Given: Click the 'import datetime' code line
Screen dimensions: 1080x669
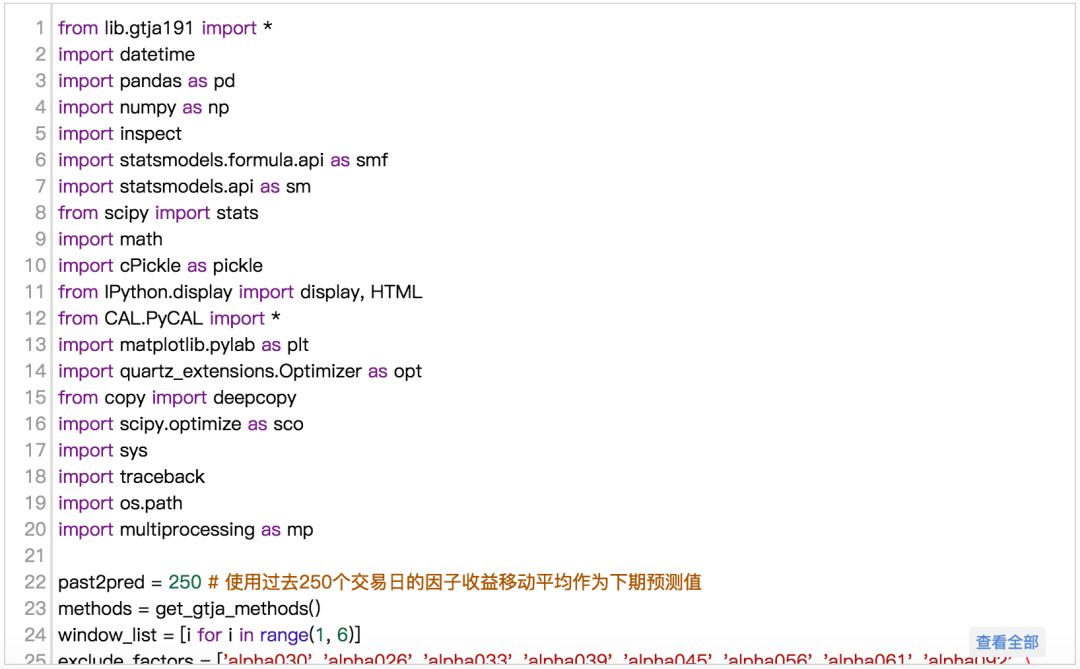Looking at the screenshot, I should [x=126, y=55].
